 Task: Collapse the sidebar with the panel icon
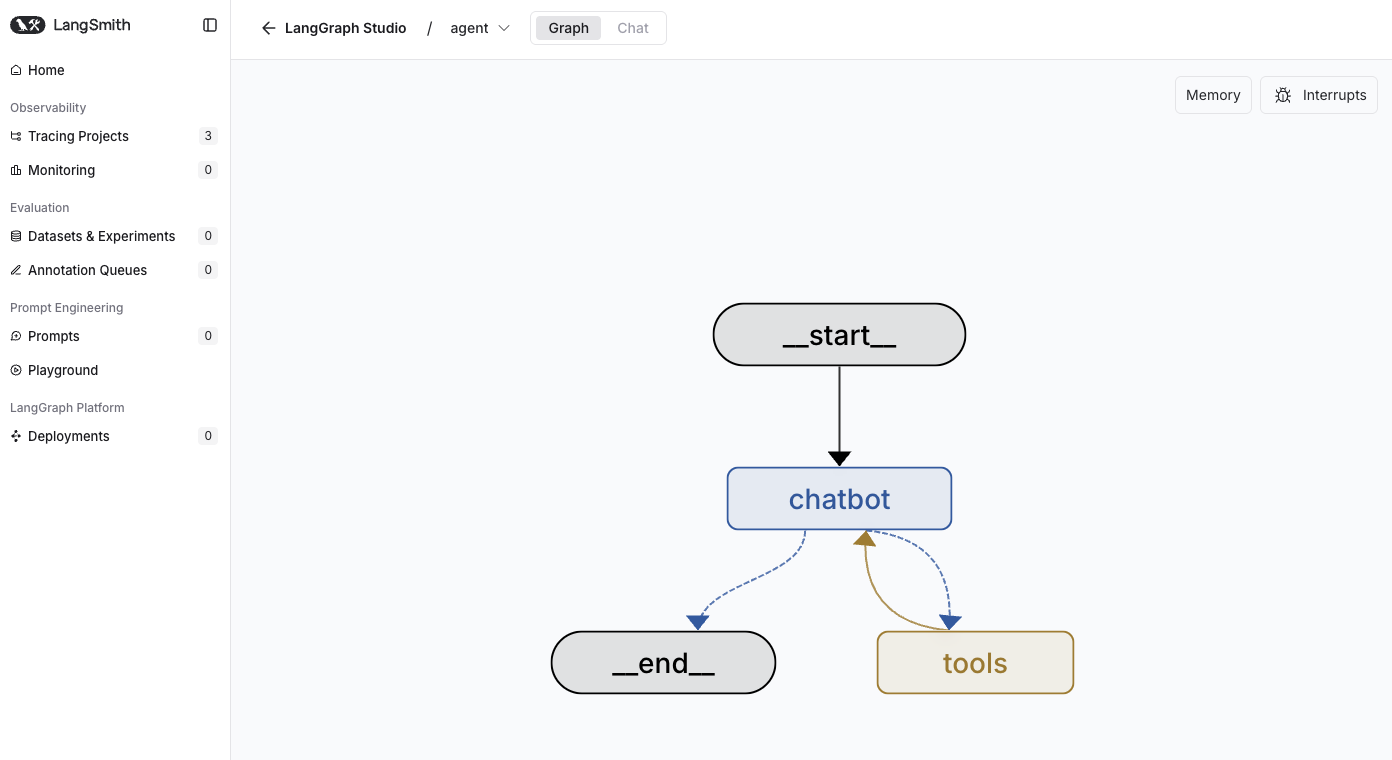pos(210,25)
